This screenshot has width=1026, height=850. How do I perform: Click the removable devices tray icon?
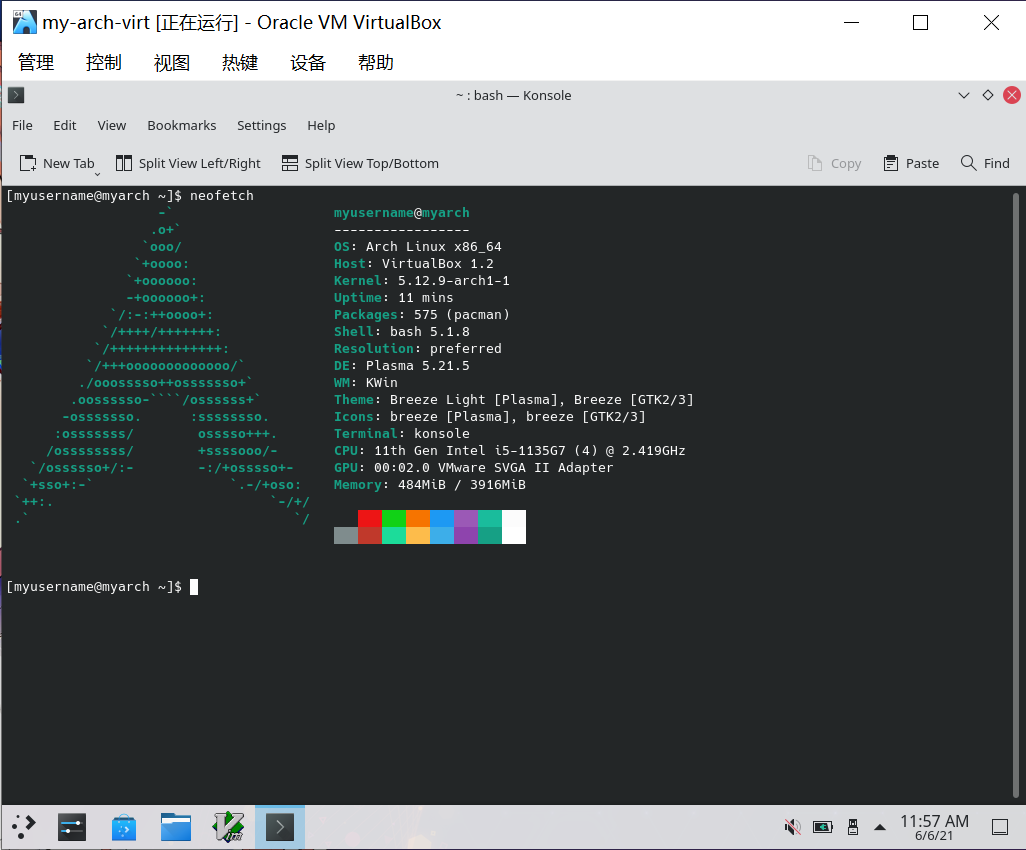click(x=852, y=827)
